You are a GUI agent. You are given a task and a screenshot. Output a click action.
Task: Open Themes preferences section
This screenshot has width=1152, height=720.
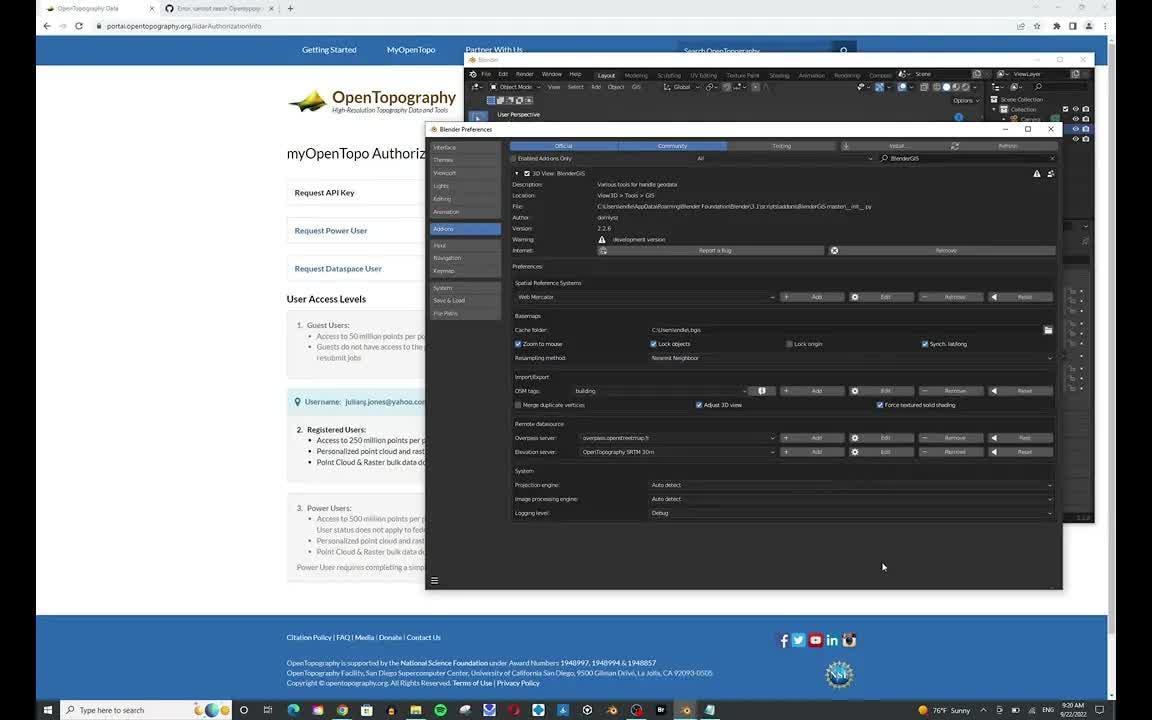(465, 160)
